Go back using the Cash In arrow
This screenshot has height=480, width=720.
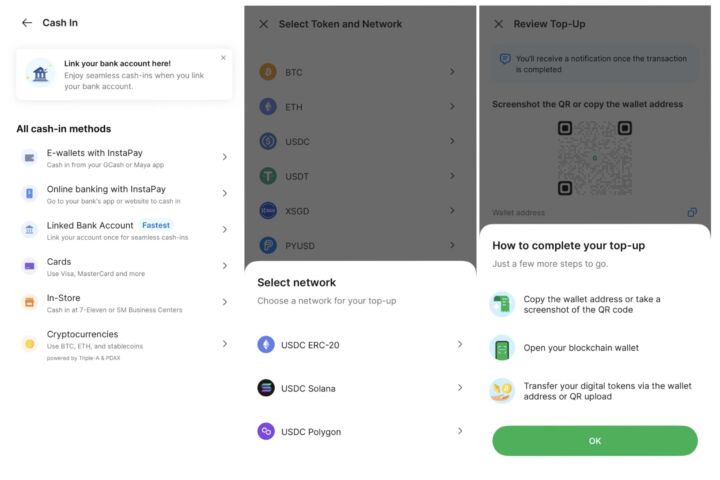[x=27, y=23]
